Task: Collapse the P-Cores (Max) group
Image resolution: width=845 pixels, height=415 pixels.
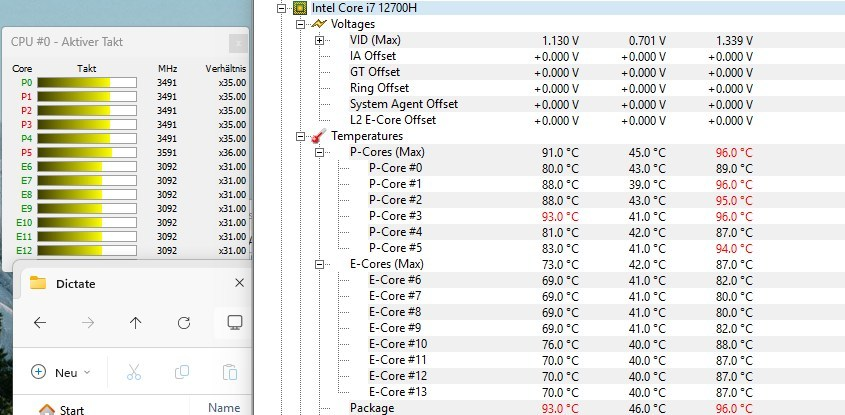Action: tap(320, 153)
